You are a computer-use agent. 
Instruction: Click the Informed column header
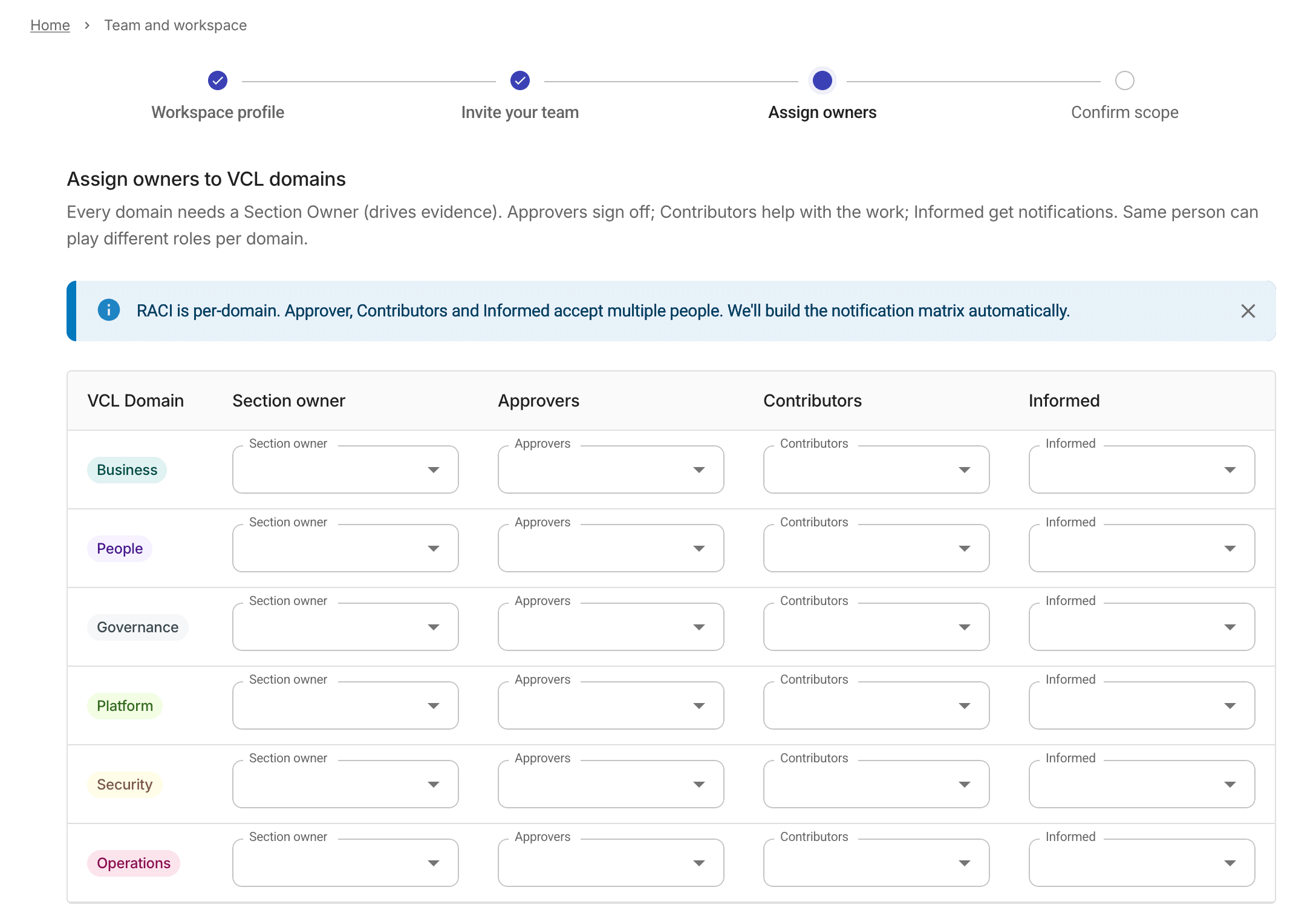[1064, 401]
